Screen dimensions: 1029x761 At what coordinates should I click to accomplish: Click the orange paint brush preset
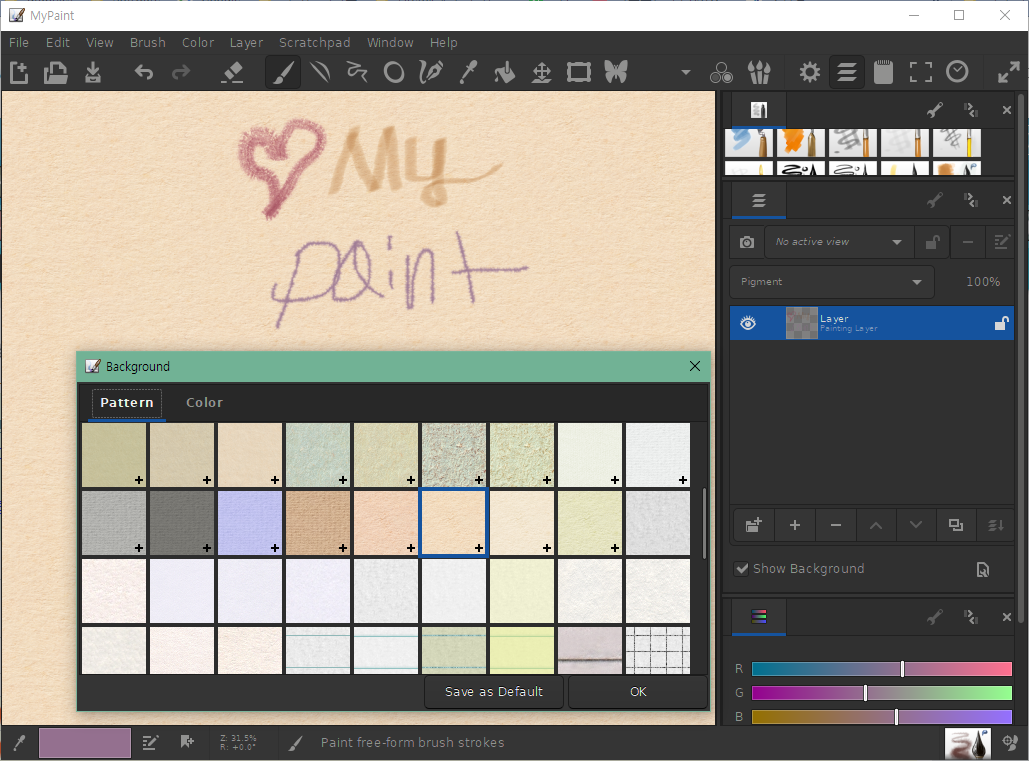point(800,142)
